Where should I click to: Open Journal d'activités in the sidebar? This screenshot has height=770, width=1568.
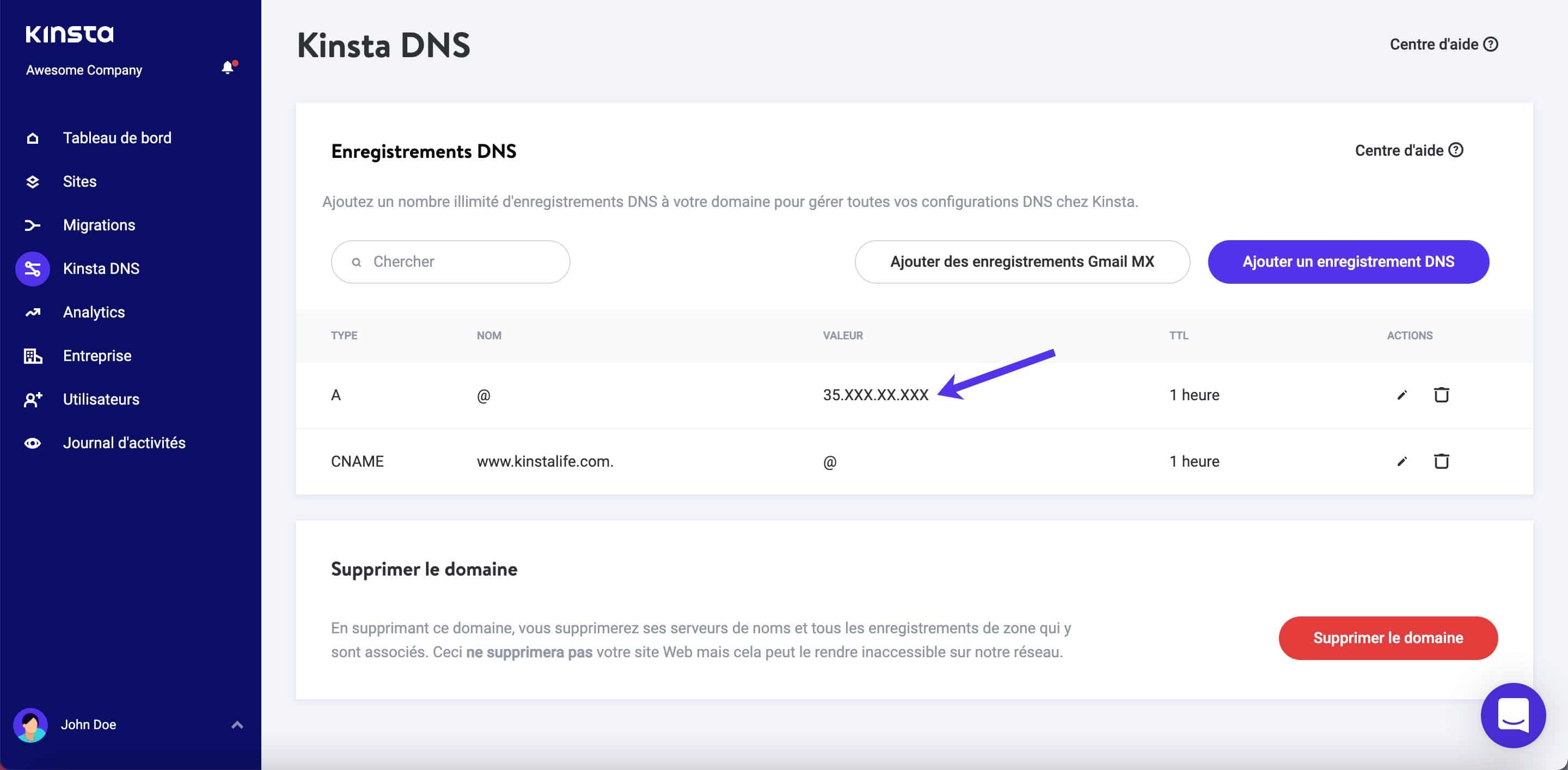click(124, 443)
